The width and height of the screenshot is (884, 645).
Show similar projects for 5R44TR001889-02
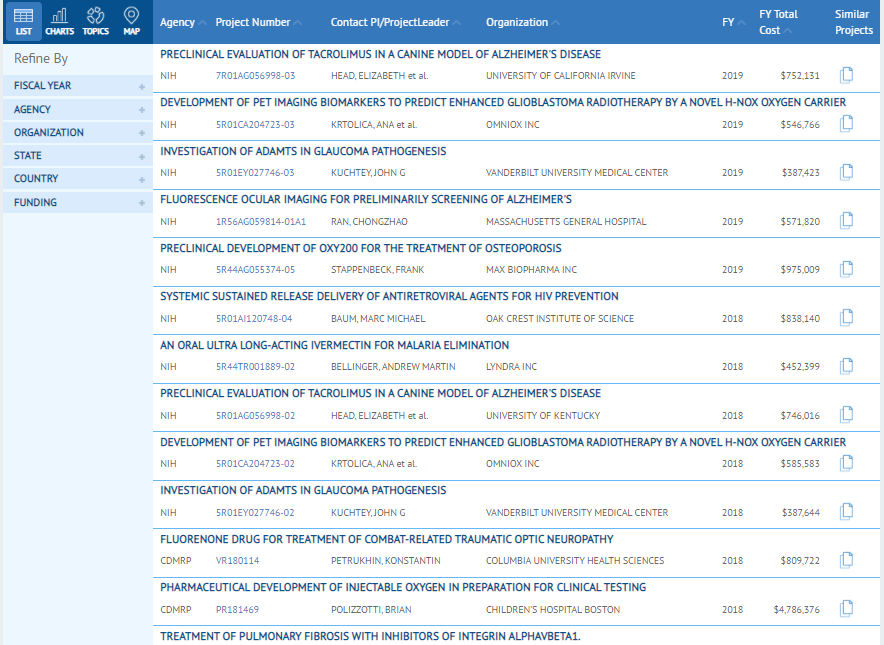pyautogui.click(x=846, y=366)
